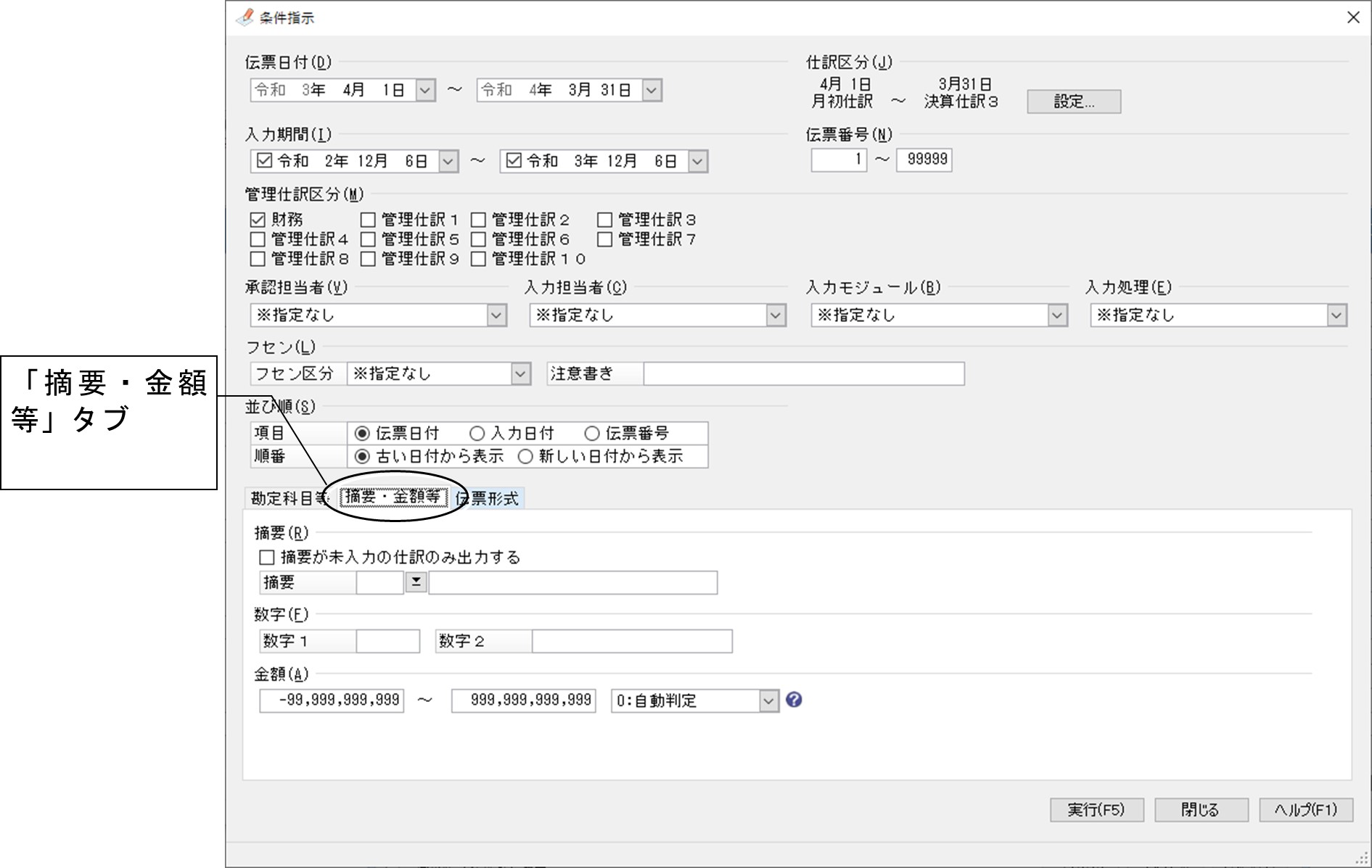Screen dimensions: 1372x868
Task: Click the 閉じる button
Action: 1201,809
